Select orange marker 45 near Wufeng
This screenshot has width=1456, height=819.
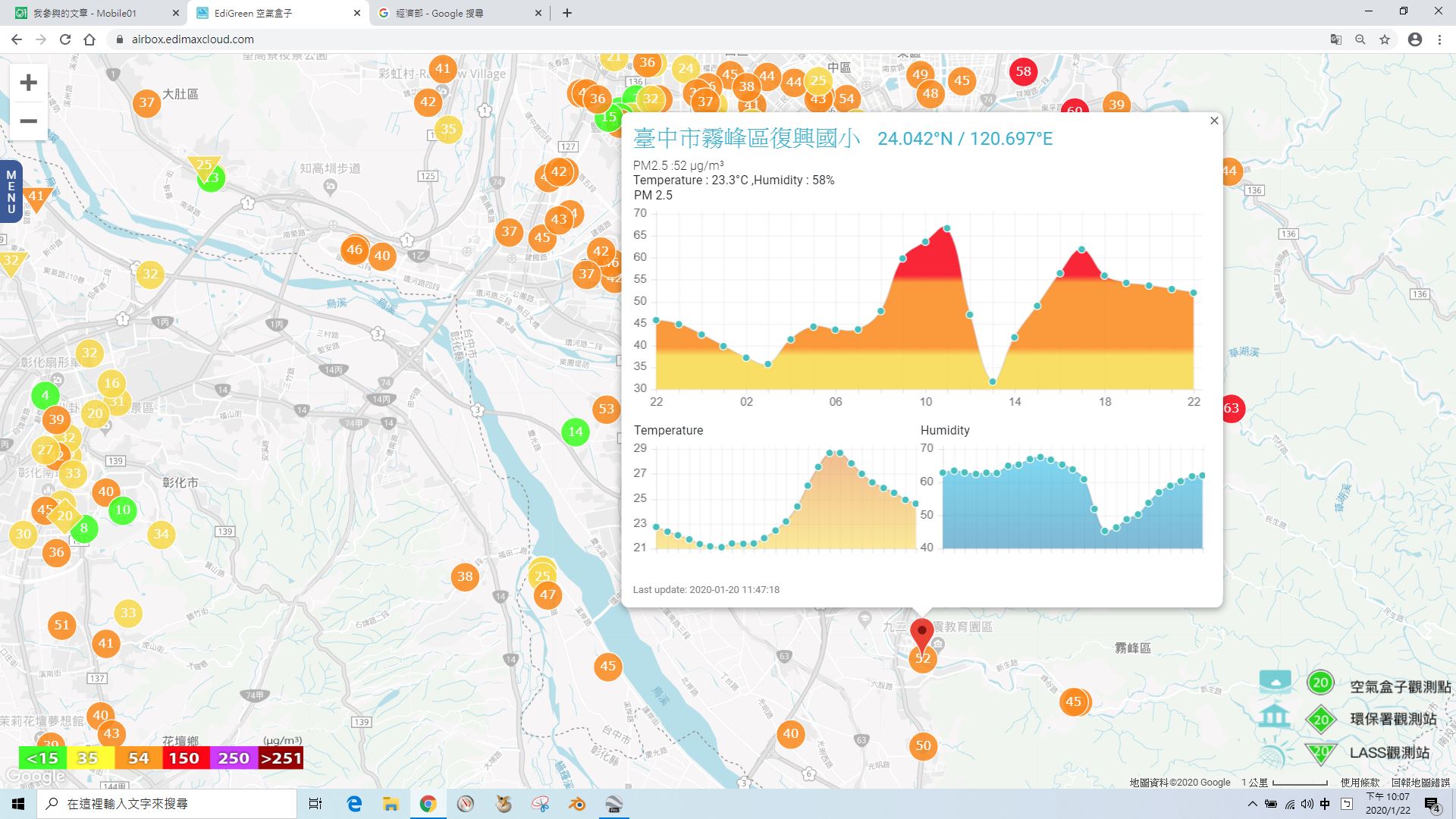(x=1073, y=702)
